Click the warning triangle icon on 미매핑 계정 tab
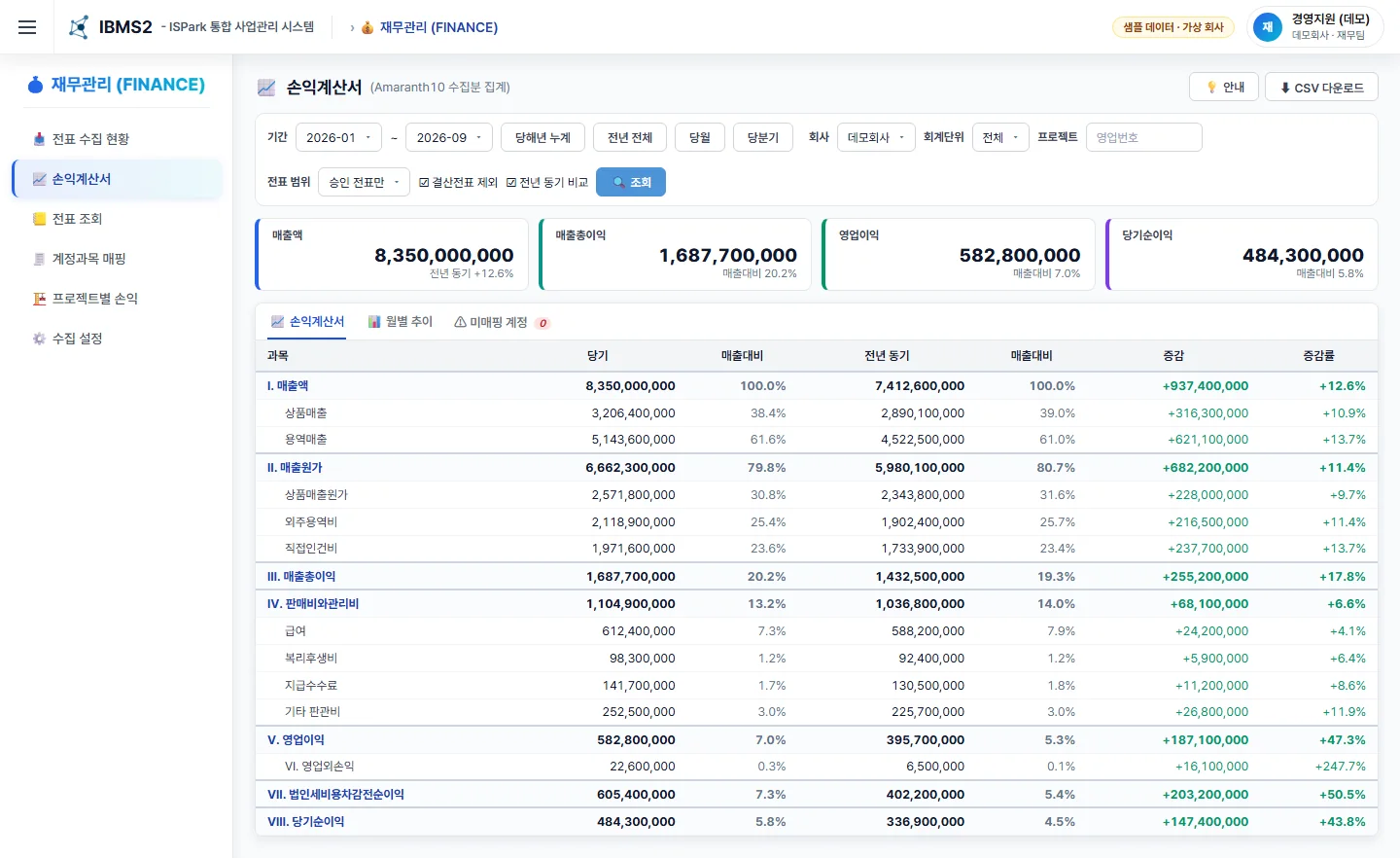The image size is (1400, 858). (460, 322)
